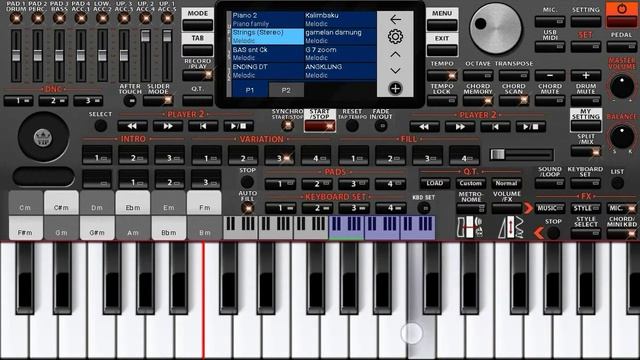
Task: Click the Normal Q.T. button
Action: pyautogui.click(x=506, y=183)
